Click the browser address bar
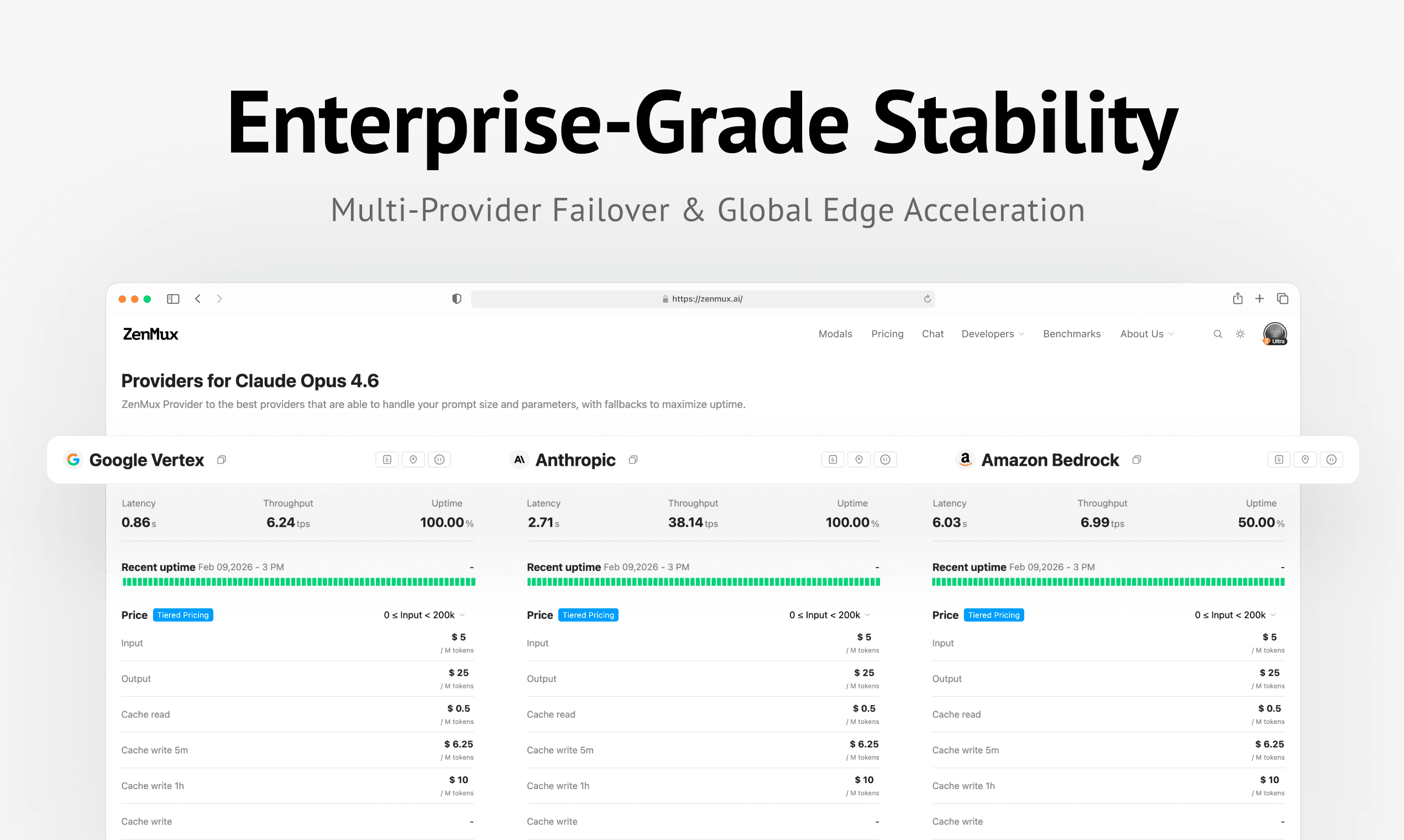The image size is (1404, 840). click(702, 299)
